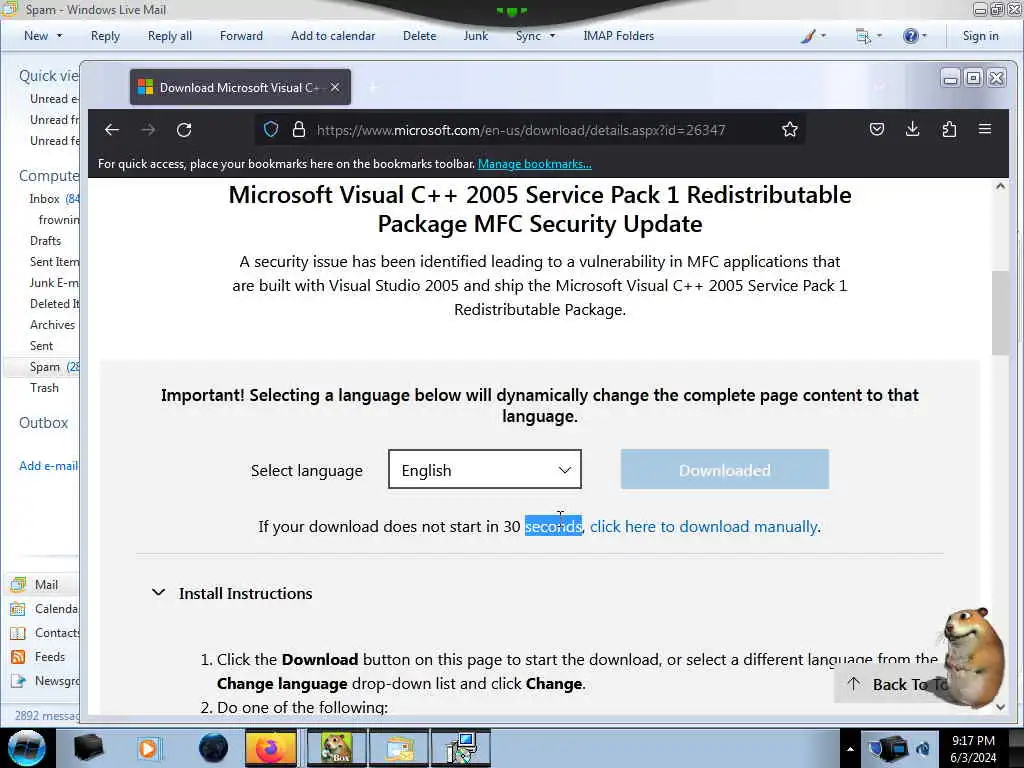Click the Downloaded button
This screenshot has height=768, width=1024.
(725, 469)
